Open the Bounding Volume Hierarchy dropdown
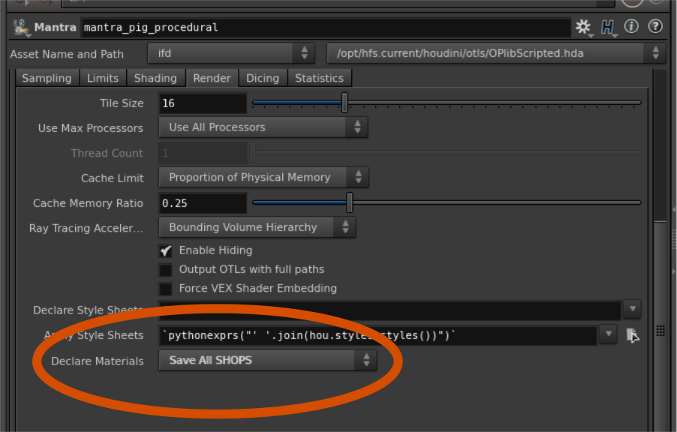Image resolution: width=677 pixels, height=432 pixels. pyautogui.click(x=257, y=227)
